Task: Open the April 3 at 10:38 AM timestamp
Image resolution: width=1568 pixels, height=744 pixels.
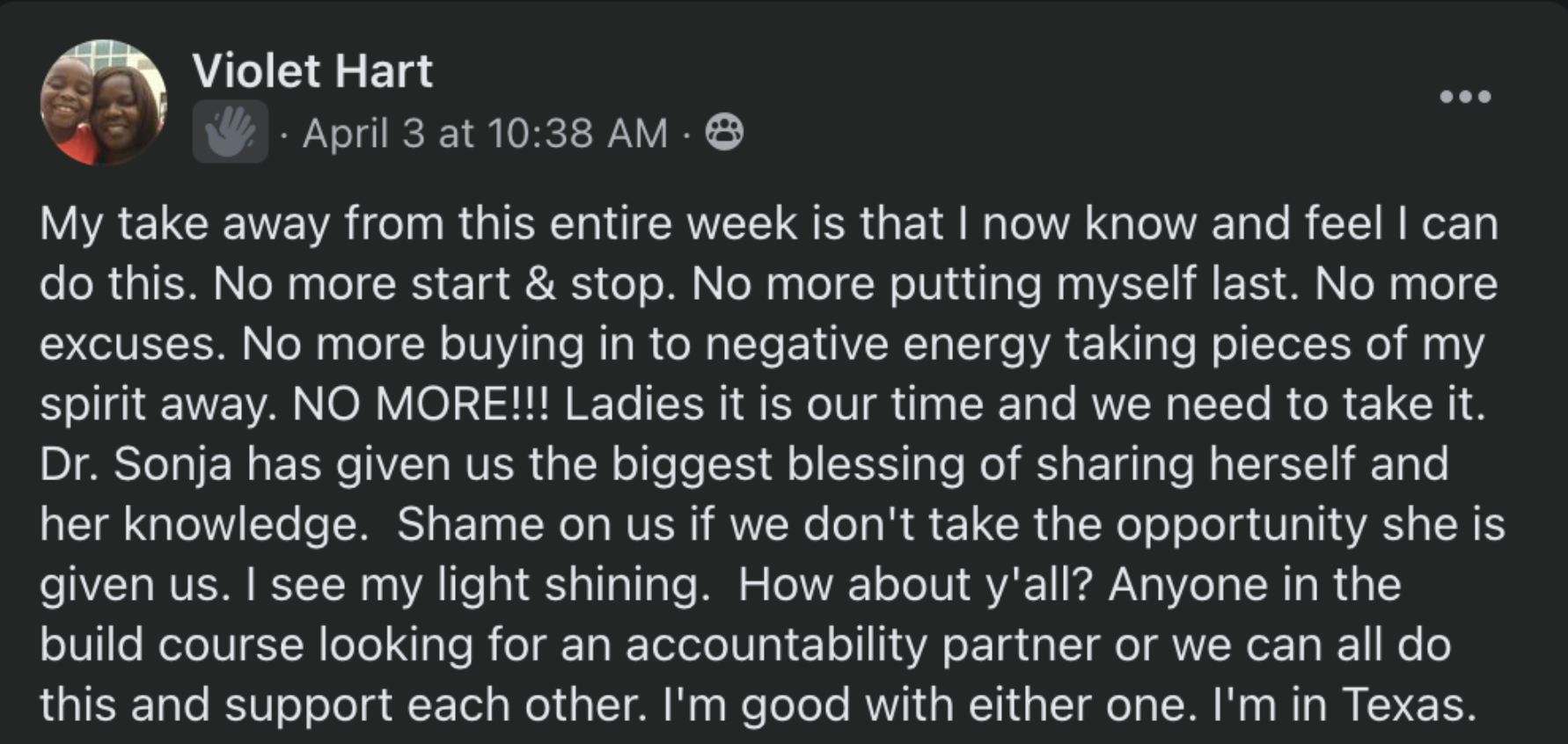Action: click(x=485, y=134)
